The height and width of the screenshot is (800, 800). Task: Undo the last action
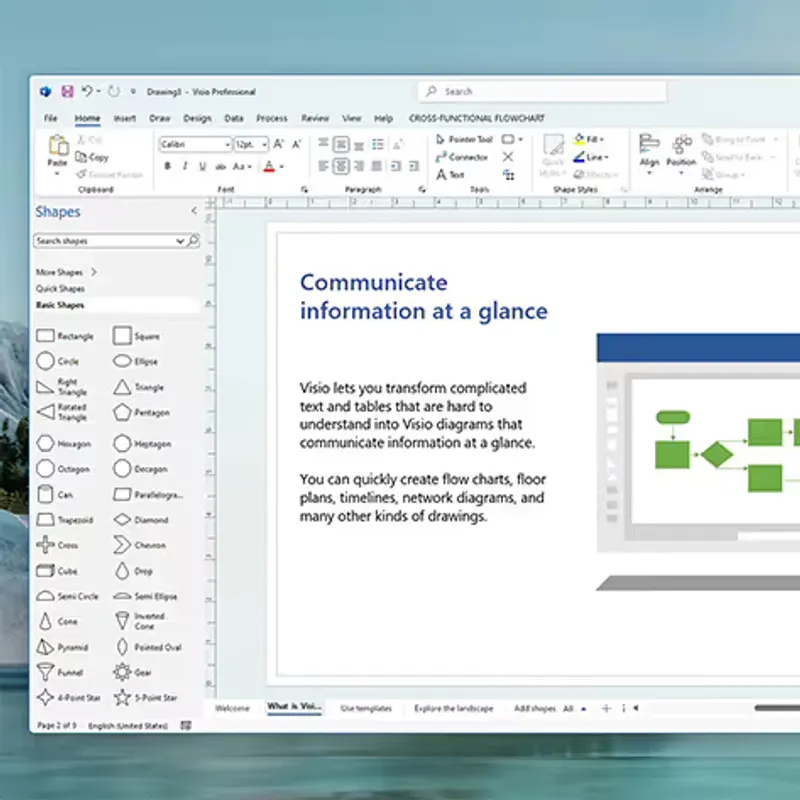(x=87, y=91)
